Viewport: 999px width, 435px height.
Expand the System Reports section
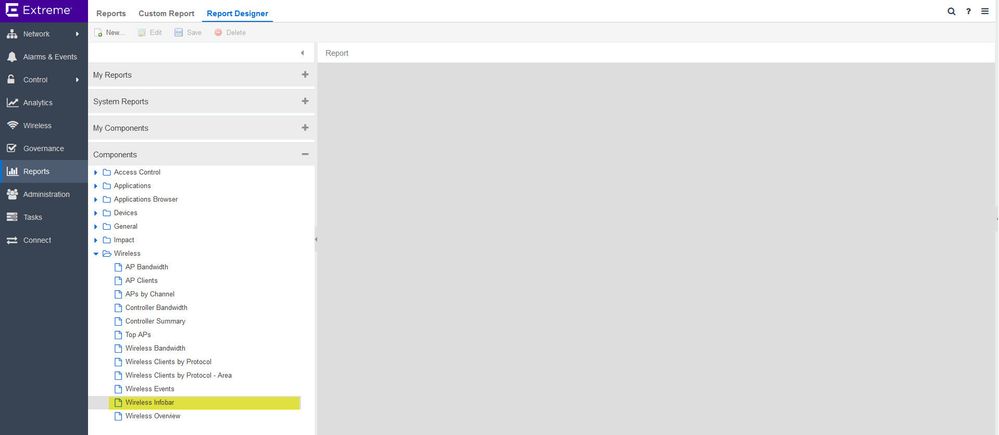point(304,101)
